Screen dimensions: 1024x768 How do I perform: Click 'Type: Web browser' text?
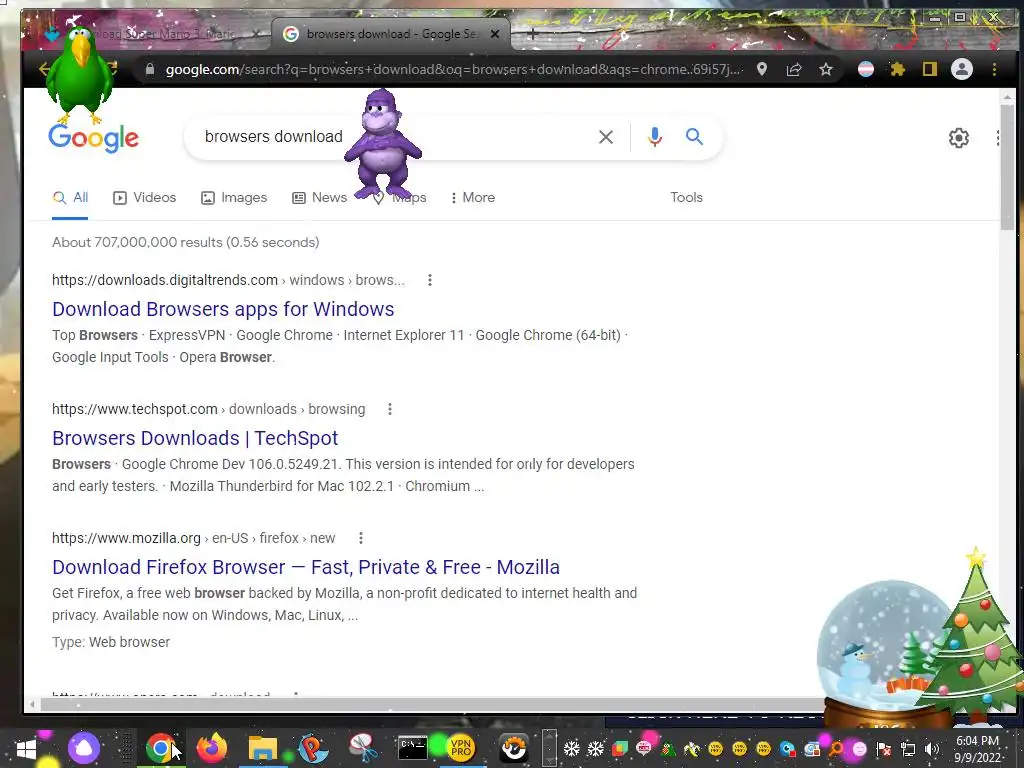111,642
